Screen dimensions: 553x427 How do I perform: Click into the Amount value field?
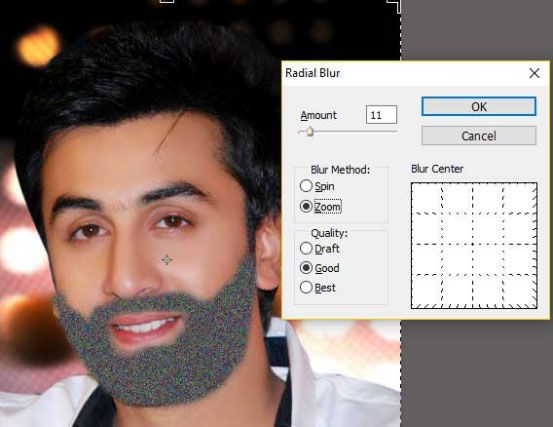coord(381,115)
